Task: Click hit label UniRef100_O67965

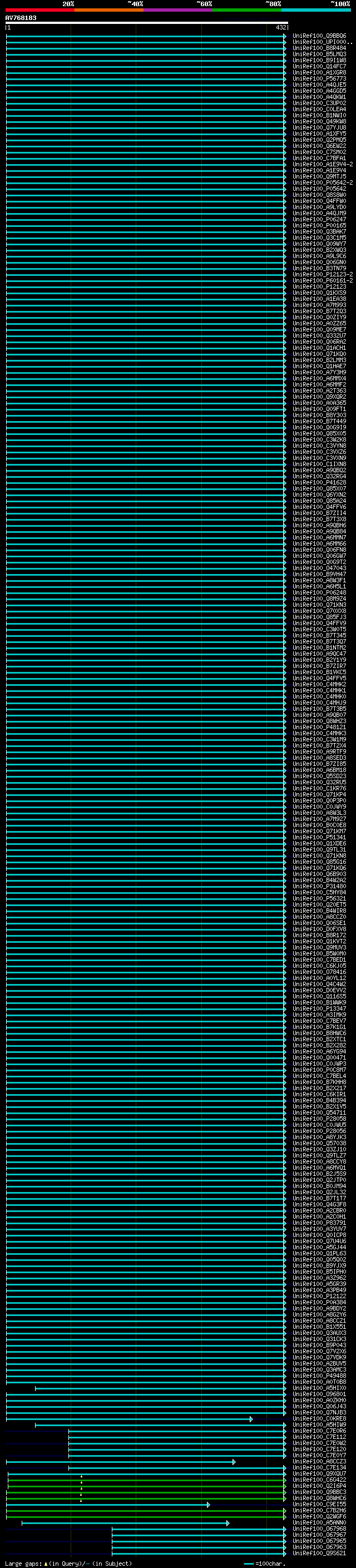Action: click(319, 1541)
